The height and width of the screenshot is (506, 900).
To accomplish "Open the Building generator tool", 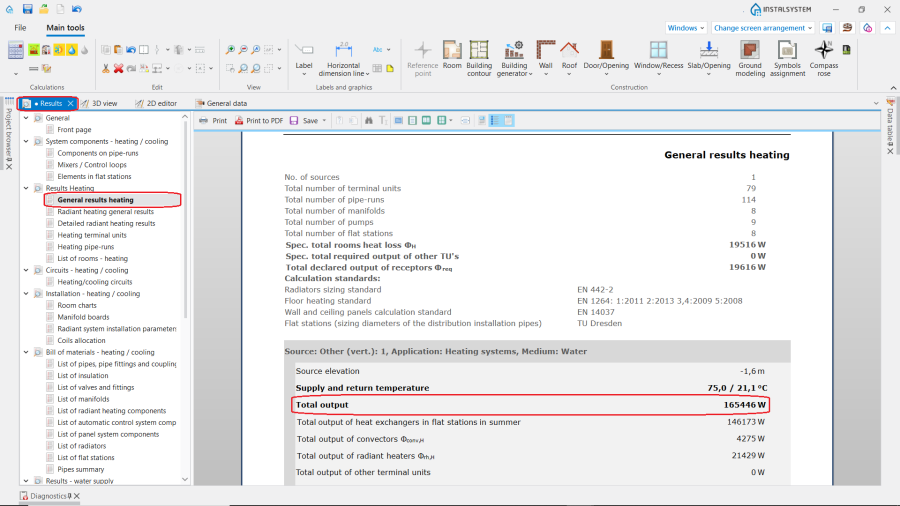I will pyautogui.click(x=514, y=58).
